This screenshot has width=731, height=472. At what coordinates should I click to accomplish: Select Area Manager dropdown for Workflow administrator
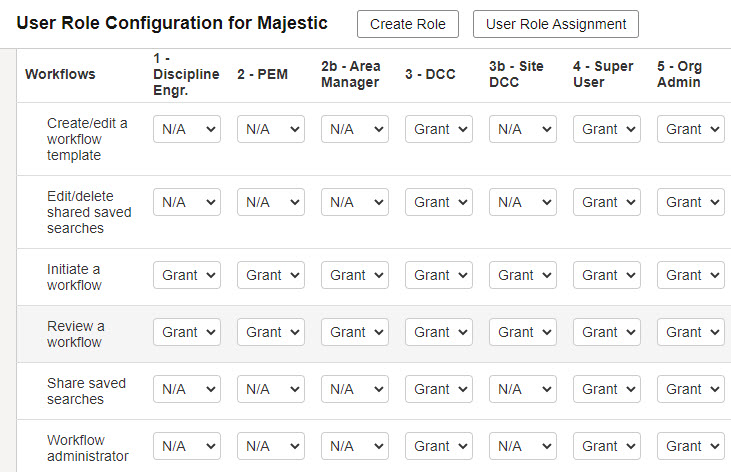[x=355, y=446]
